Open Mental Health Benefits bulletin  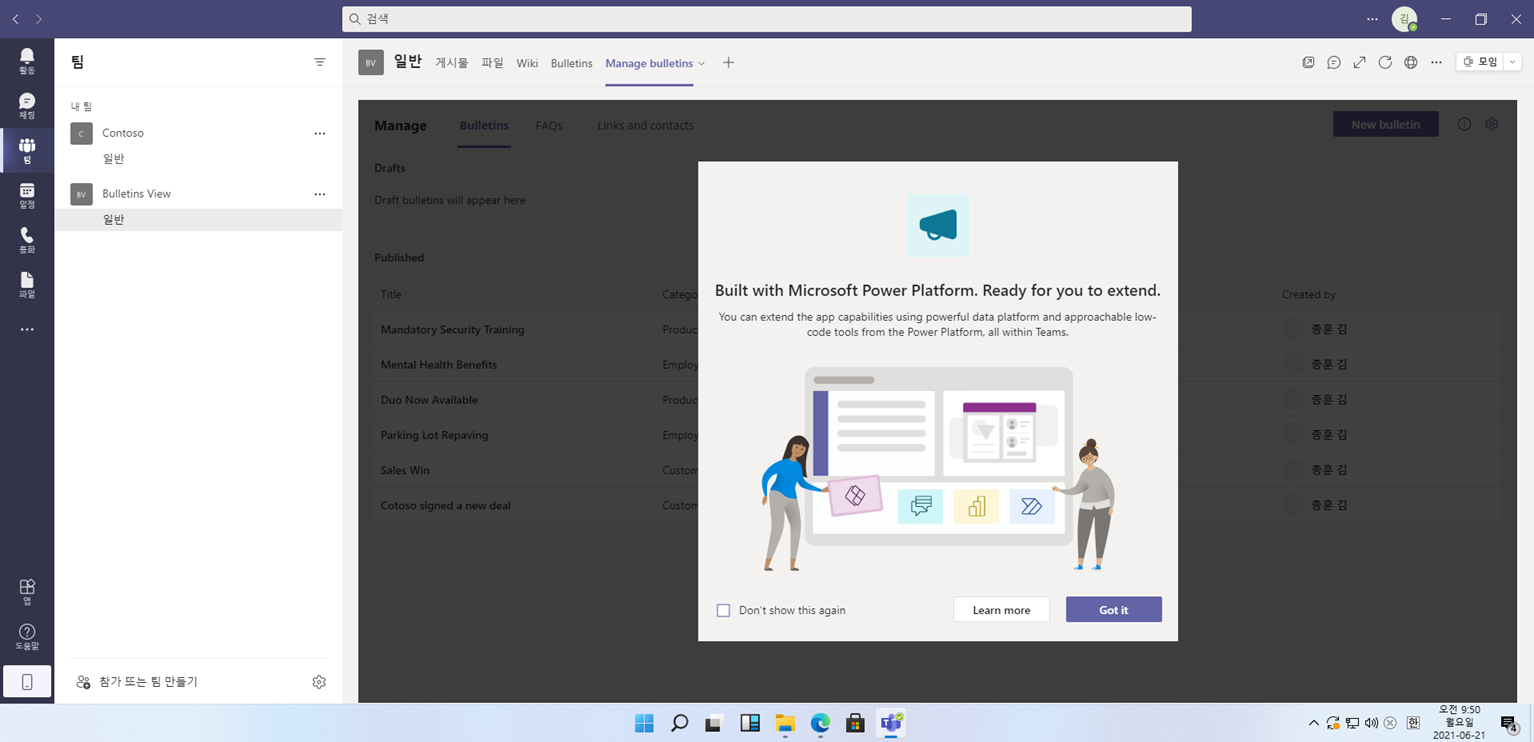pyautogui.click(x=438, y=365)
